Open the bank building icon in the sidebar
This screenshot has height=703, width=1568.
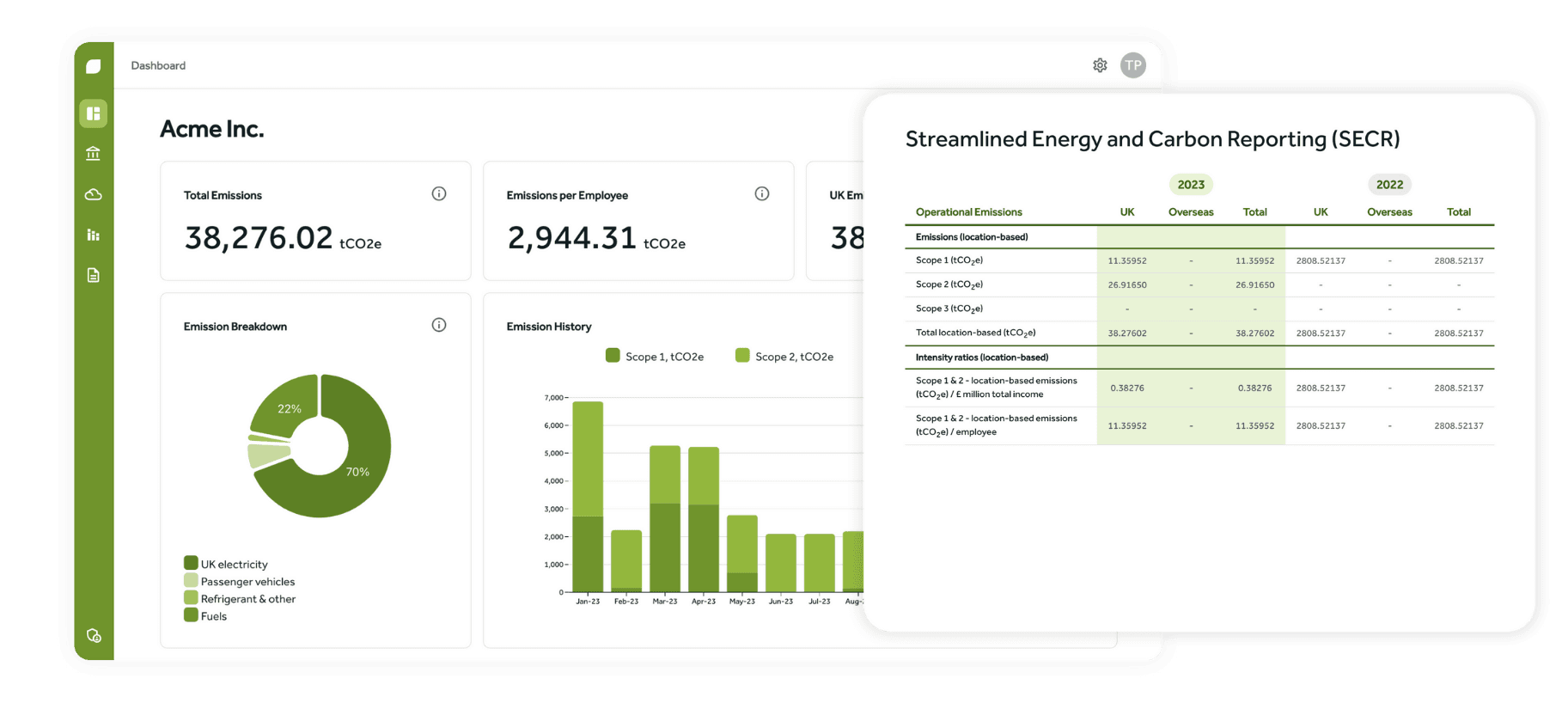point(94,154)
